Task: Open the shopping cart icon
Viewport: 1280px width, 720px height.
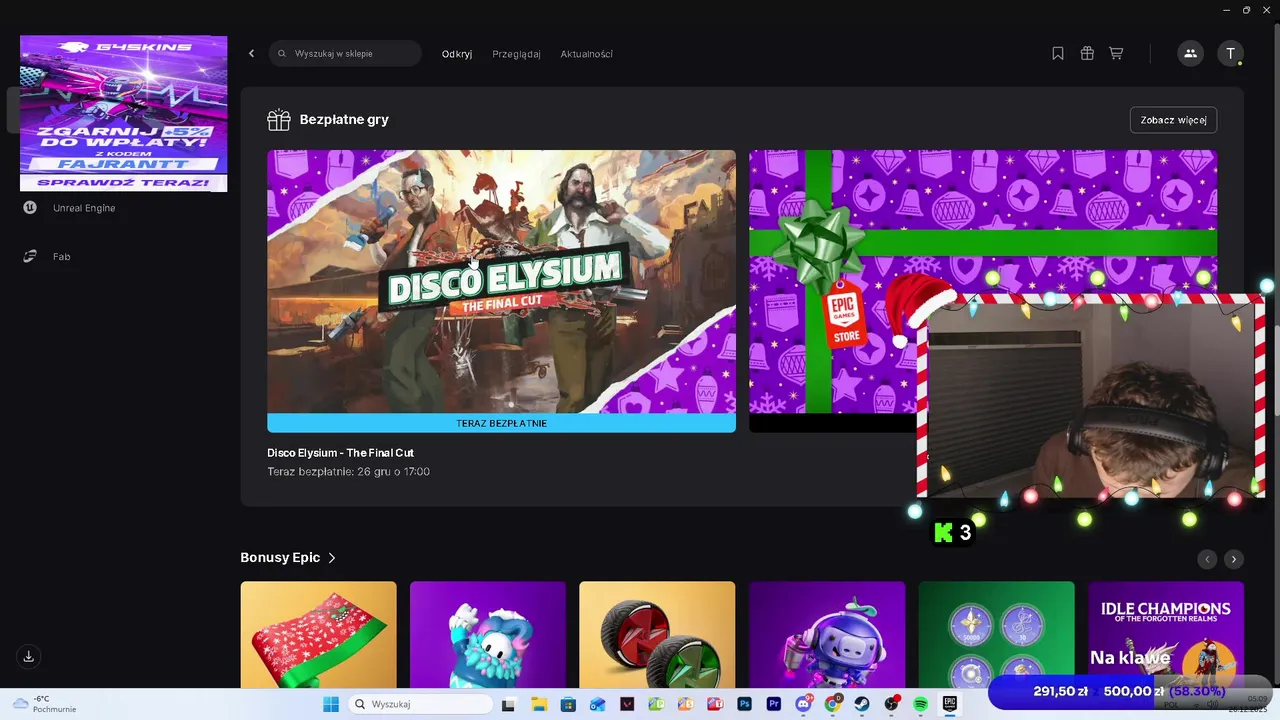Action: (1116, 54)
